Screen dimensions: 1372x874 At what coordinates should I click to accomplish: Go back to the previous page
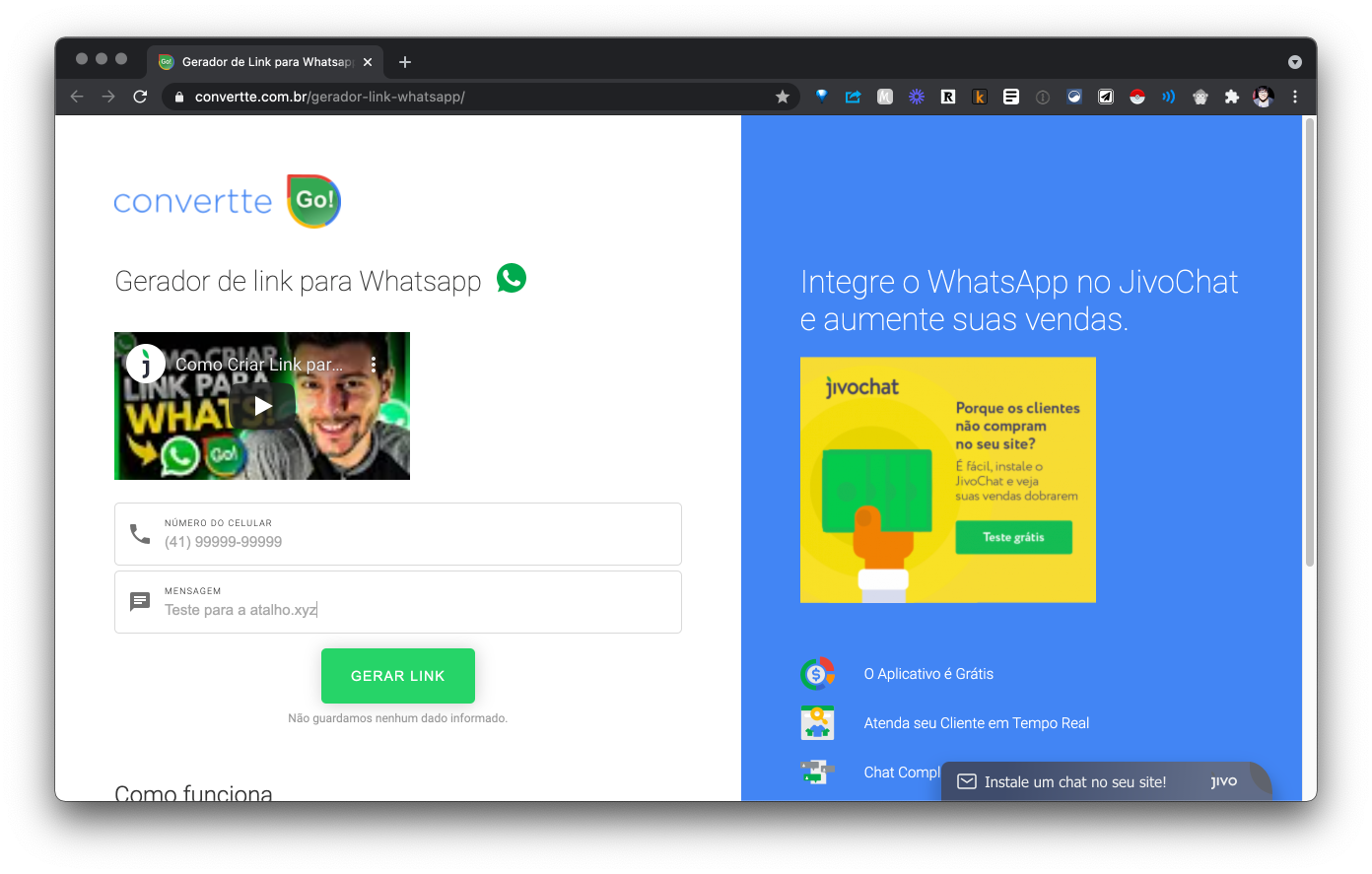coord(77,97)
